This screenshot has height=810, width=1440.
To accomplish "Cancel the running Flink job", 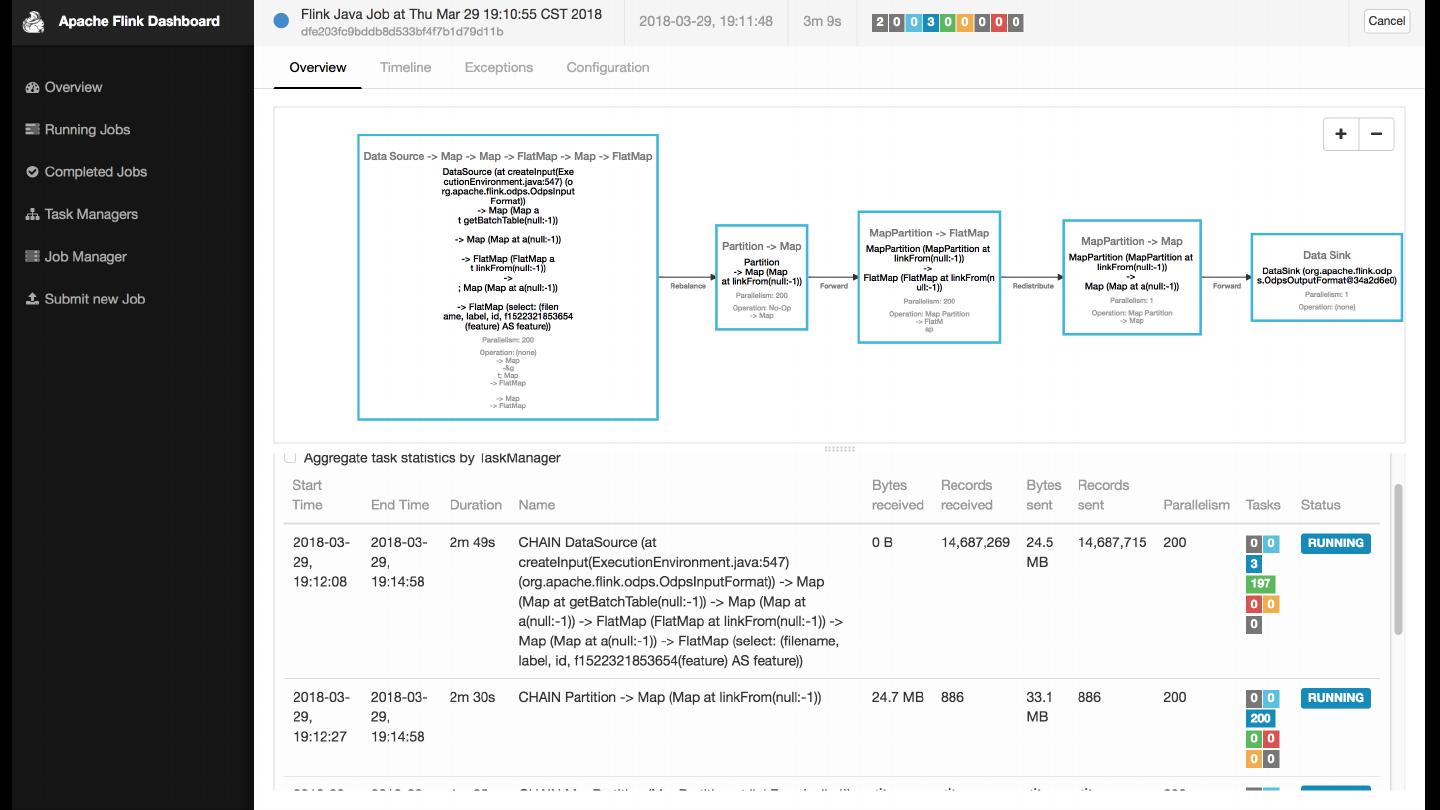I will click(x=1387, y=21).
